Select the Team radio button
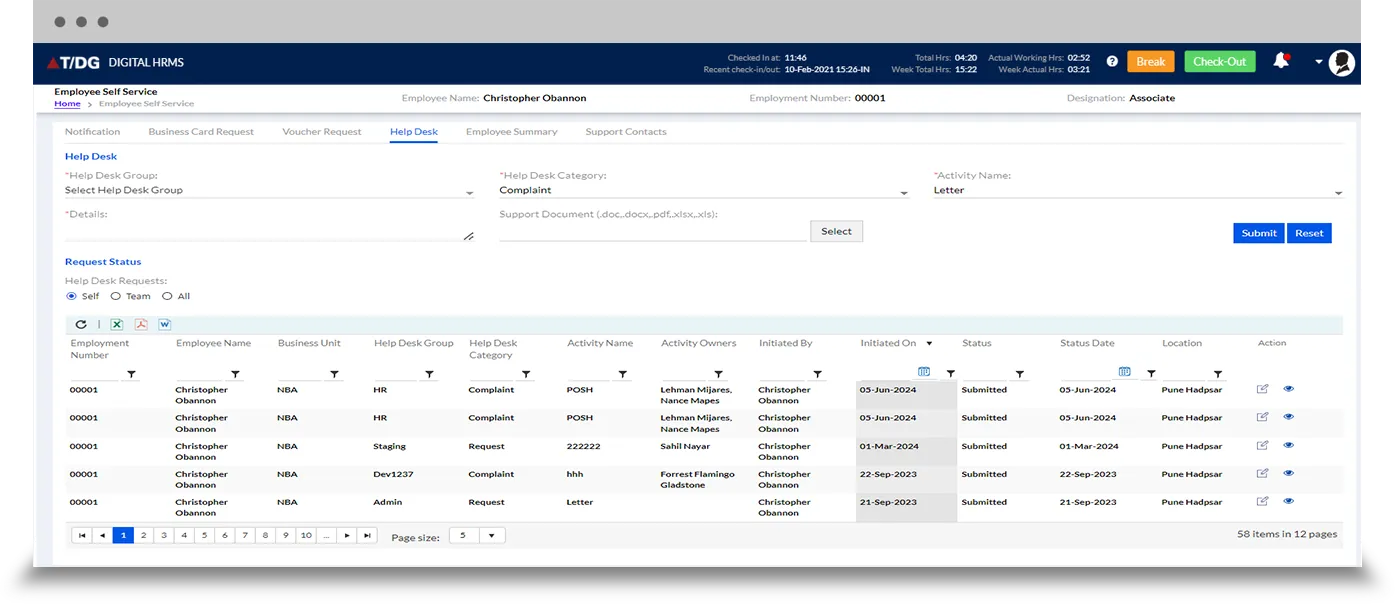Screen dimensions: 1395x604 116,296
